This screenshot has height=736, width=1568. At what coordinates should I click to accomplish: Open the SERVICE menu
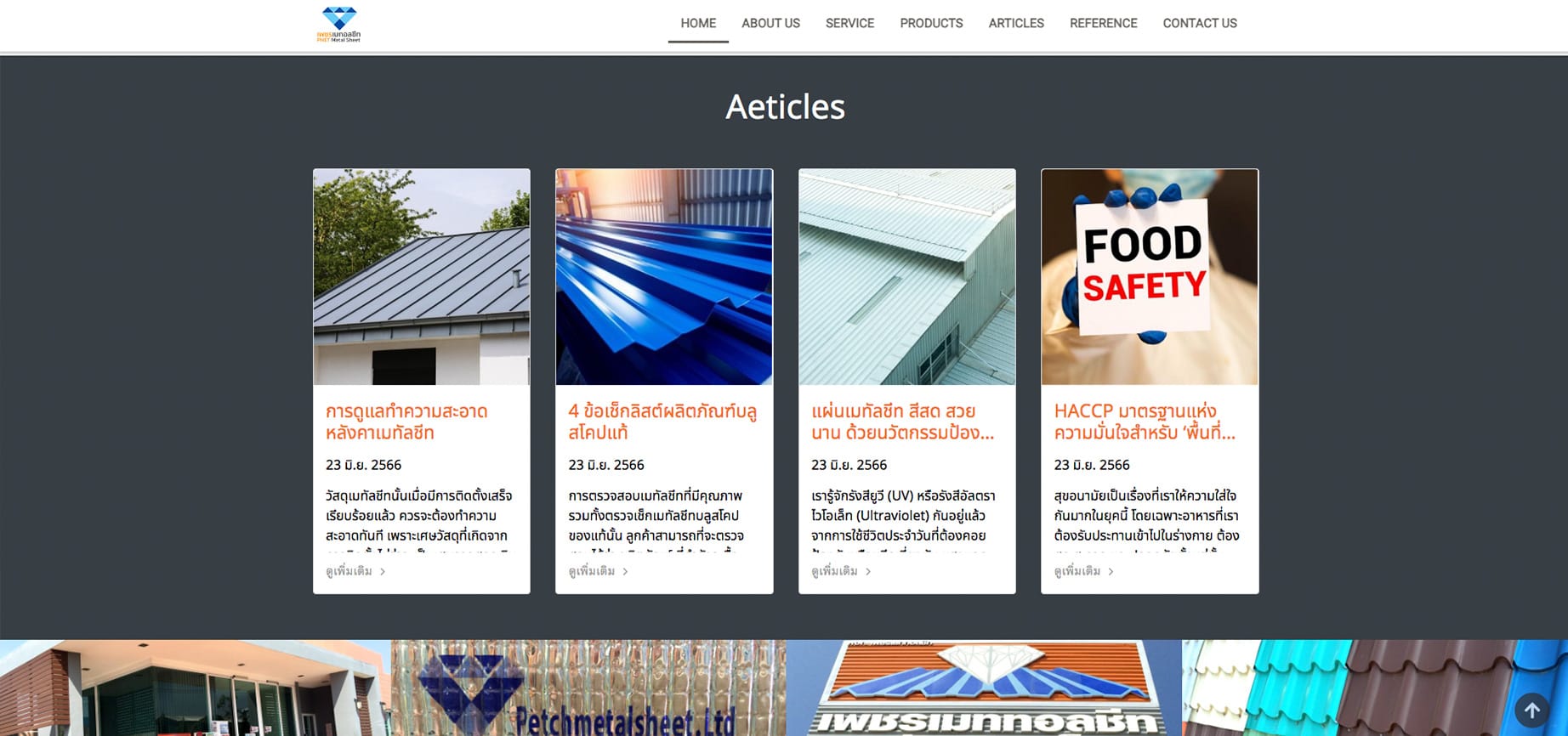point(849,23)
